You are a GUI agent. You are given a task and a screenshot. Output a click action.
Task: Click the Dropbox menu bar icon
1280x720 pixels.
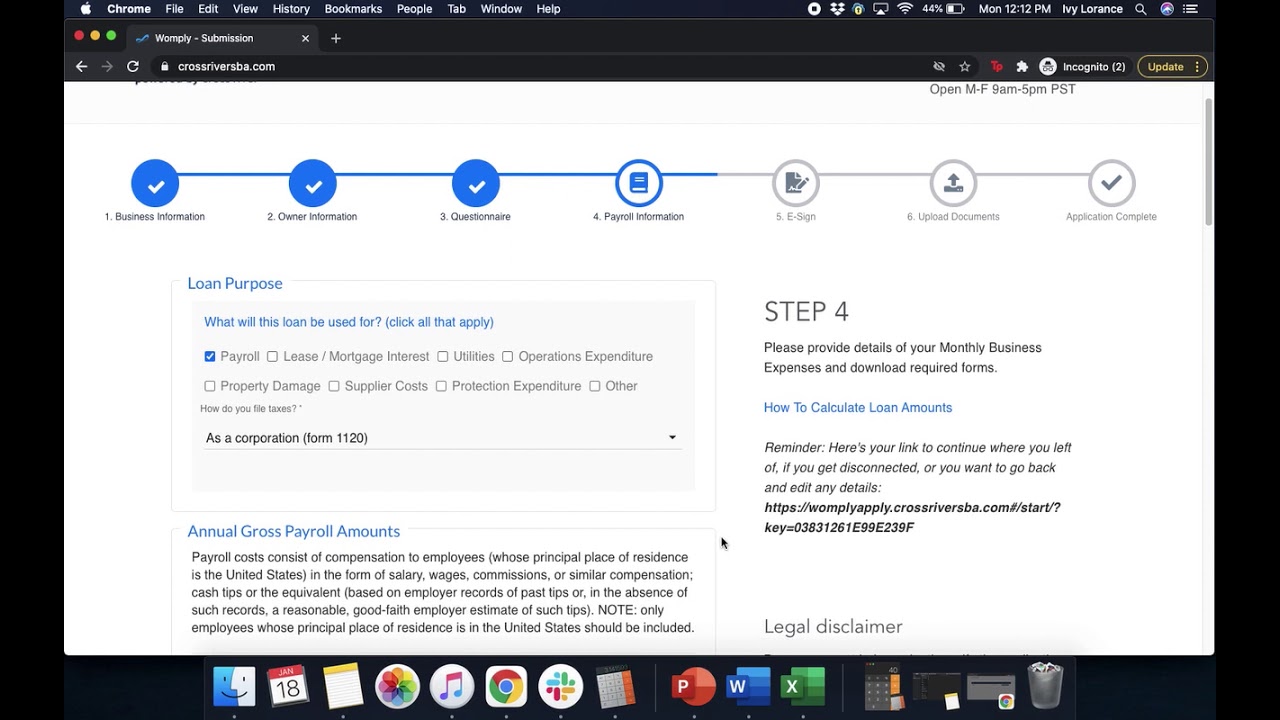click(837, 9)
